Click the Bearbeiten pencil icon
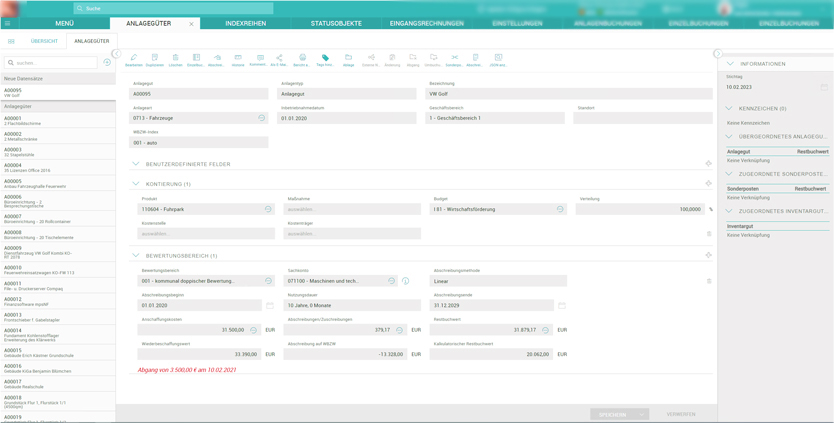 (133, 59)
